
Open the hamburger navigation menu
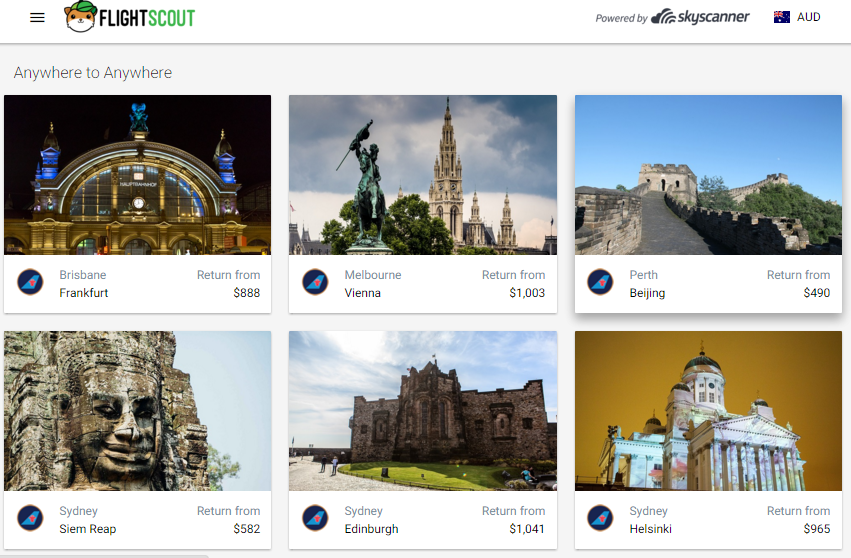coord(37,18)
